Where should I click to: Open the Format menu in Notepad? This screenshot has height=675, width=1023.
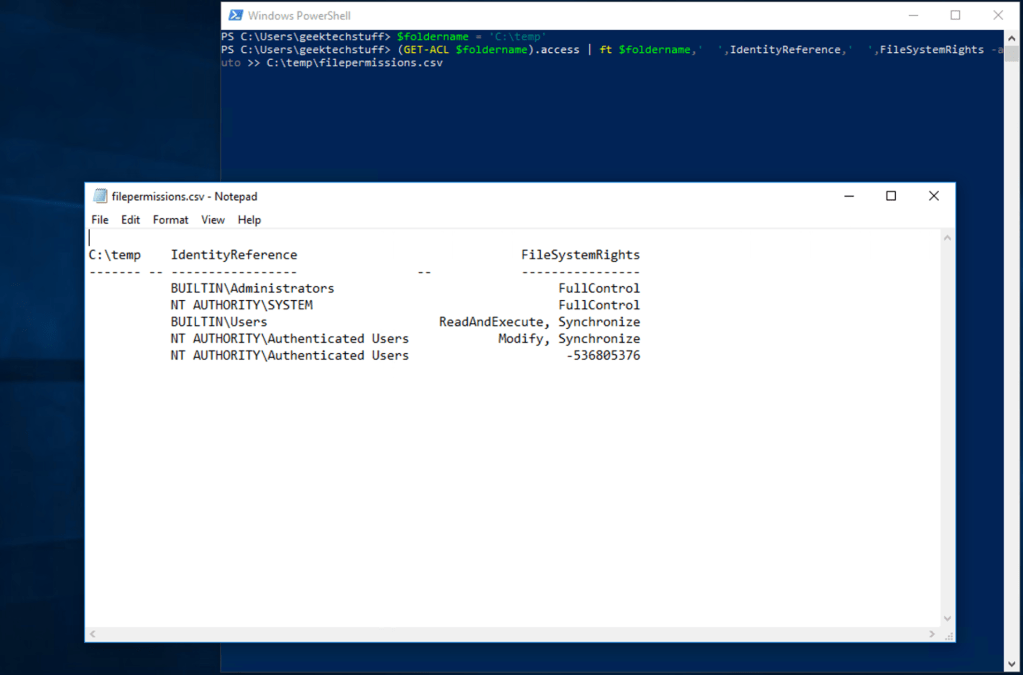(170, 219)
